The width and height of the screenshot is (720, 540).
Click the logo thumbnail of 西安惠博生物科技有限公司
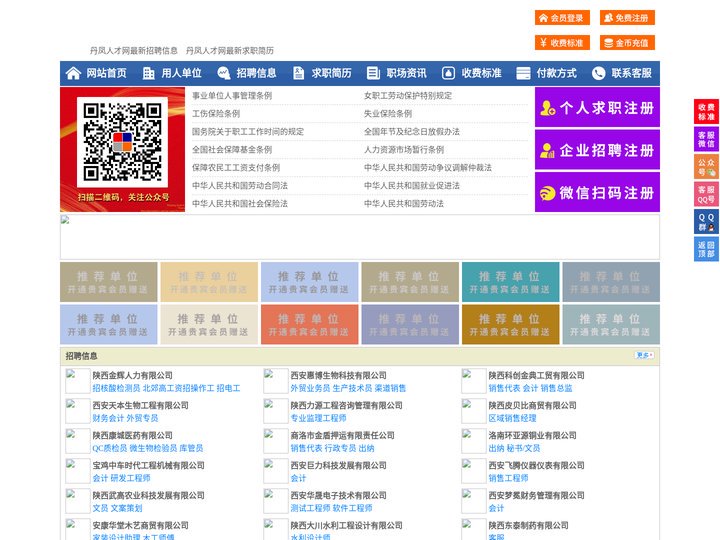click(276, 381)
